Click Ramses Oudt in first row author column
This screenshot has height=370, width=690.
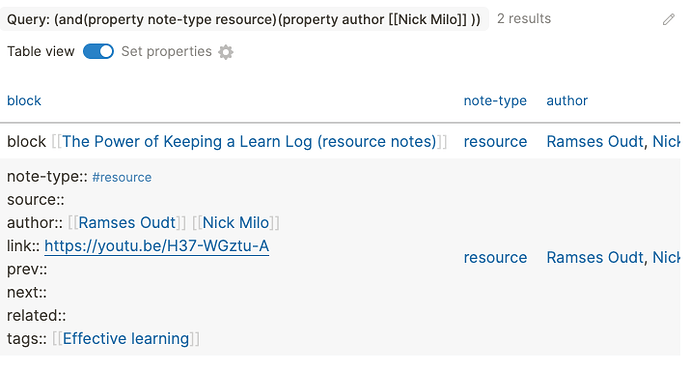(x=595, y=142)
